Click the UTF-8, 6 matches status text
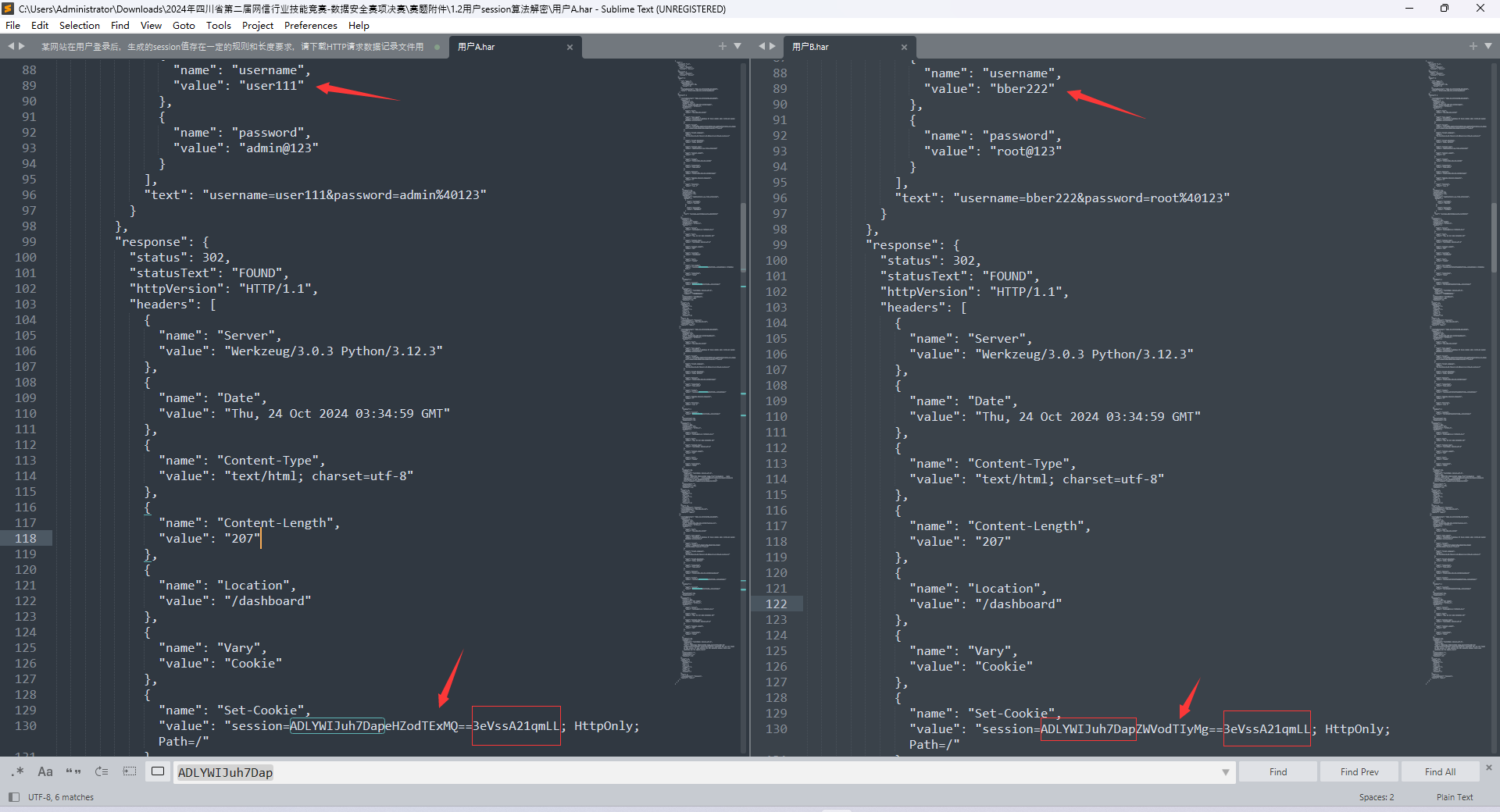 point(61,797)
